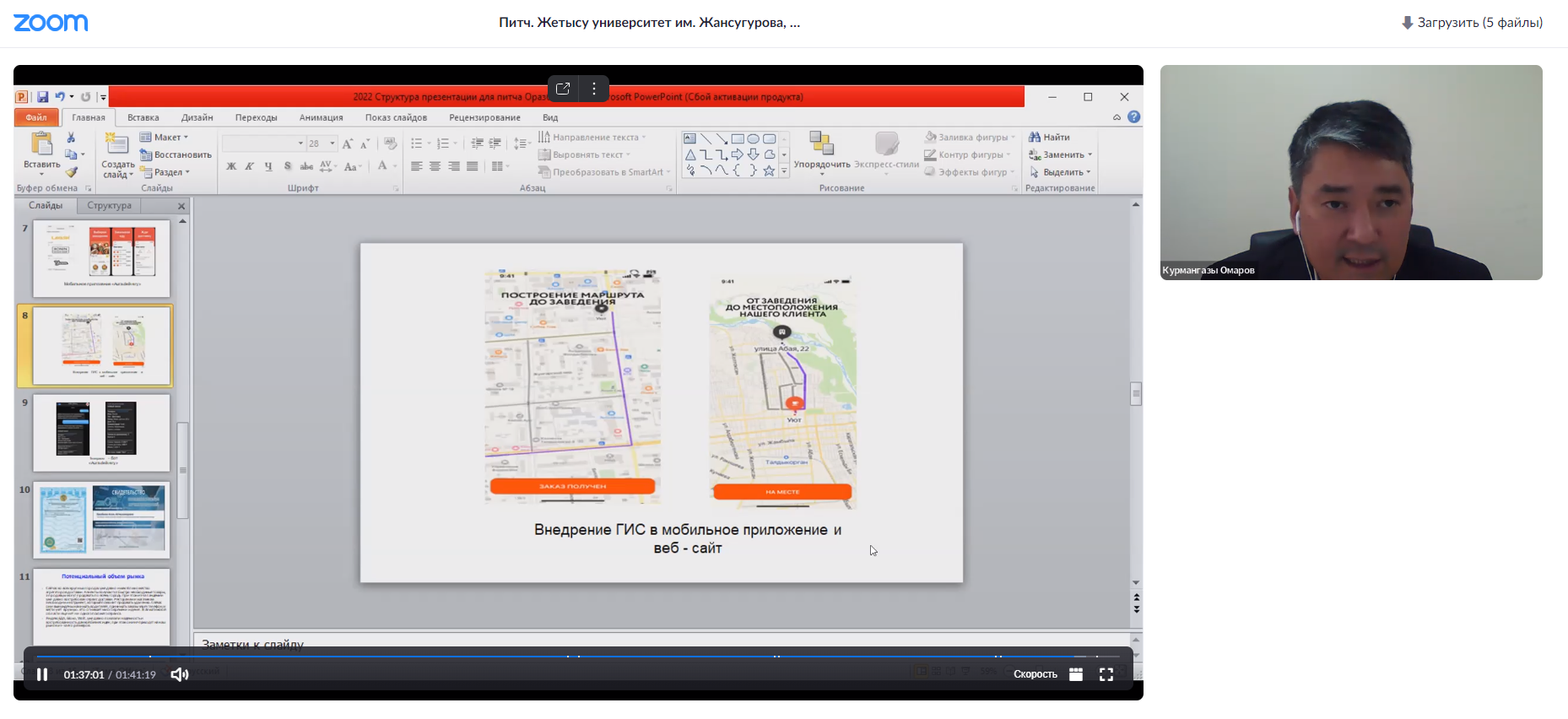This screenshot has width=1568, height=719.
Task: Toggle bold Ж formatting
Action: click(x=231, y=167)
